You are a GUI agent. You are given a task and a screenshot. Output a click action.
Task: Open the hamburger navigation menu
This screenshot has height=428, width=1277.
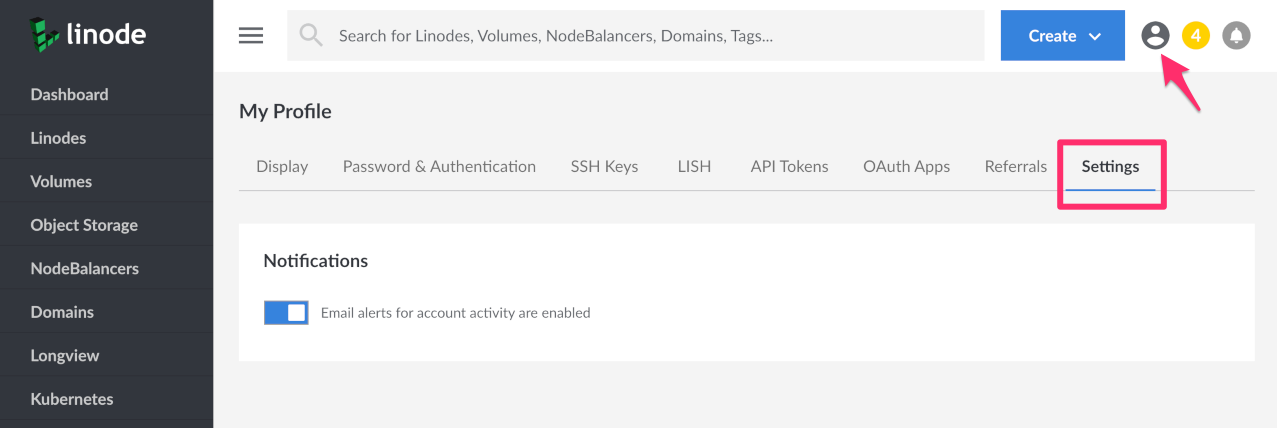coord(251,36)
